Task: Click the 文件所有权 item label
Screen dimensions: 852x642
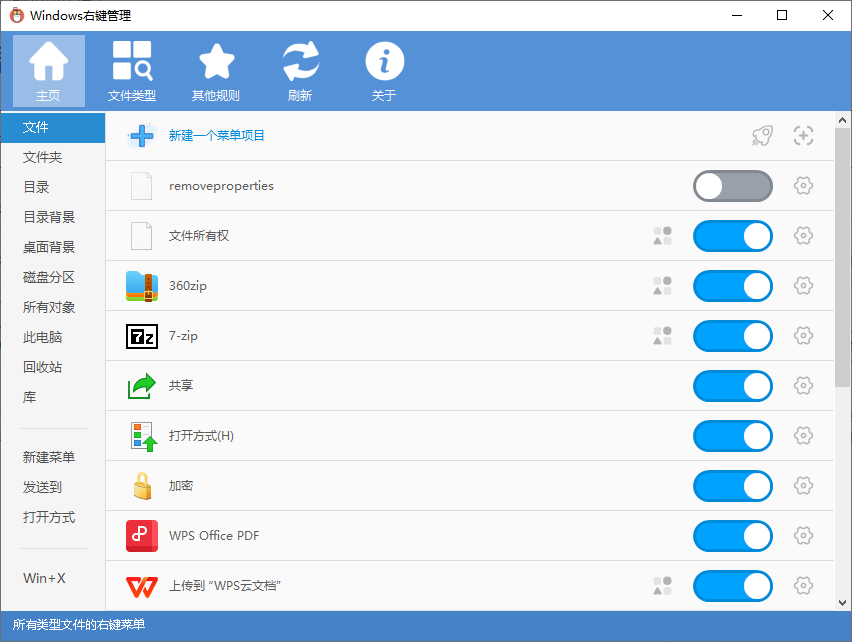Action: 199,236
